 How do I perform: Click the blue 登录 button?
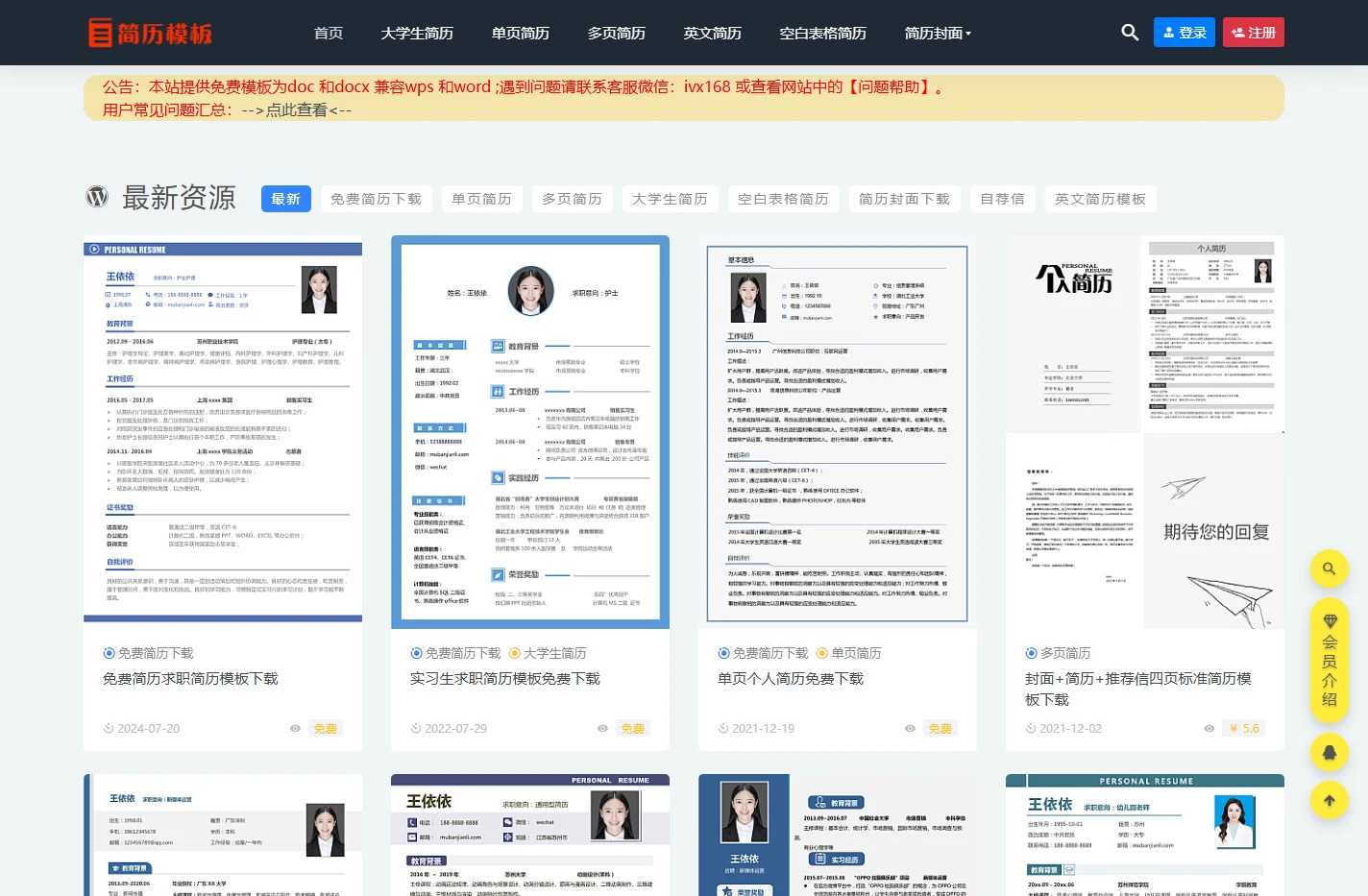1185,33
